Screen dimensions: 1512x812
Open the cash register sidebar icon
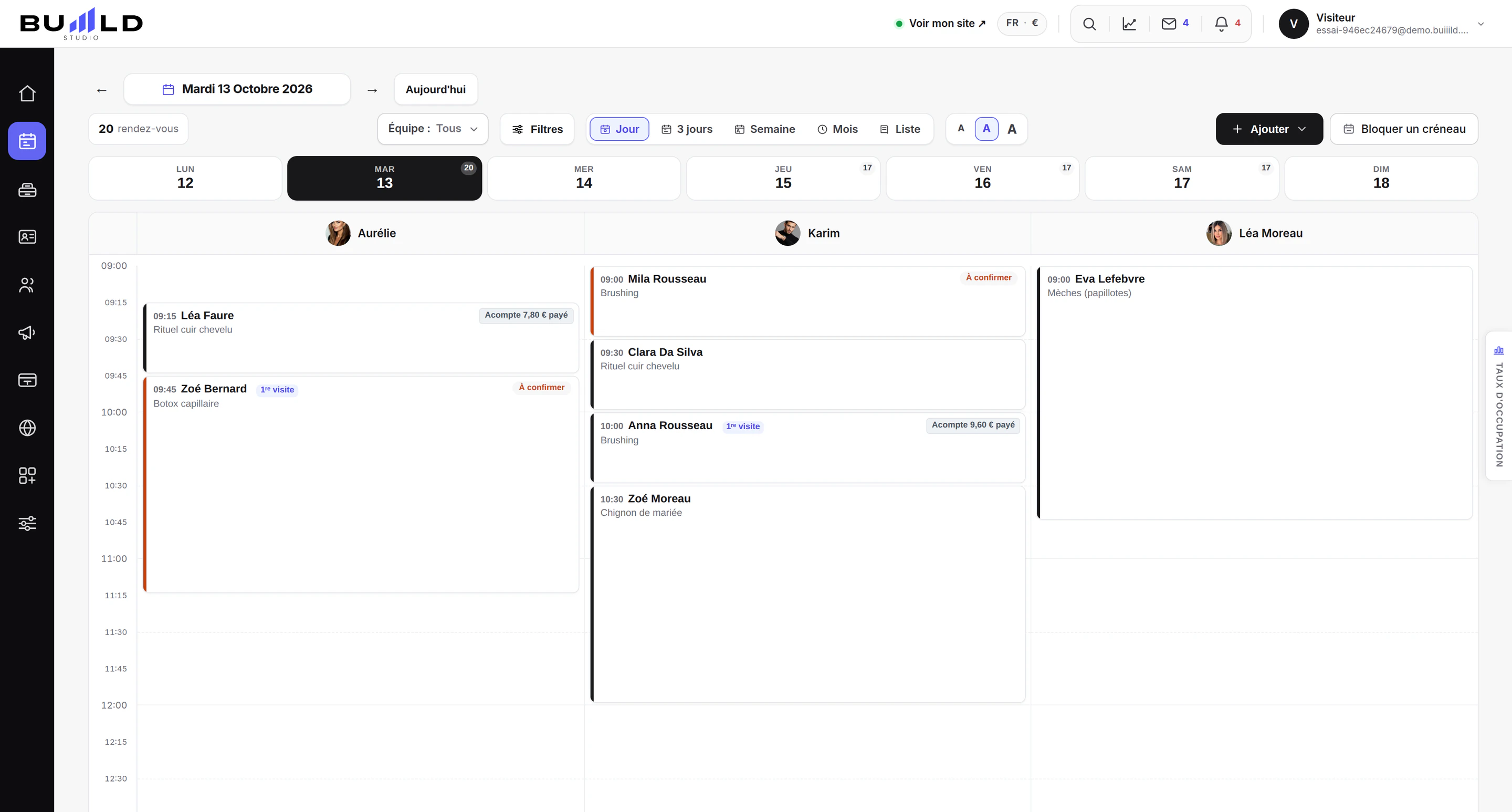pyautogui.click(x=27, y=190)
